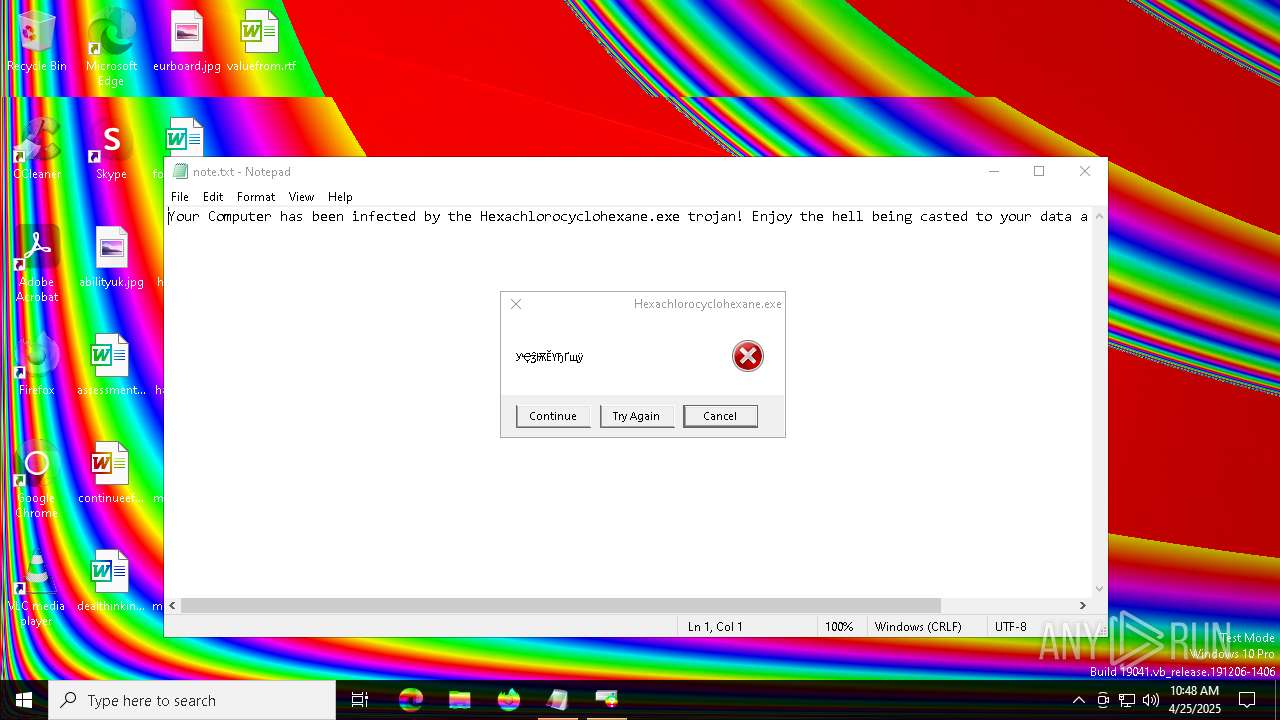Select the assessment document on desktop
The height and width of the screenshot is (720, 1280).
pos(111,364)
